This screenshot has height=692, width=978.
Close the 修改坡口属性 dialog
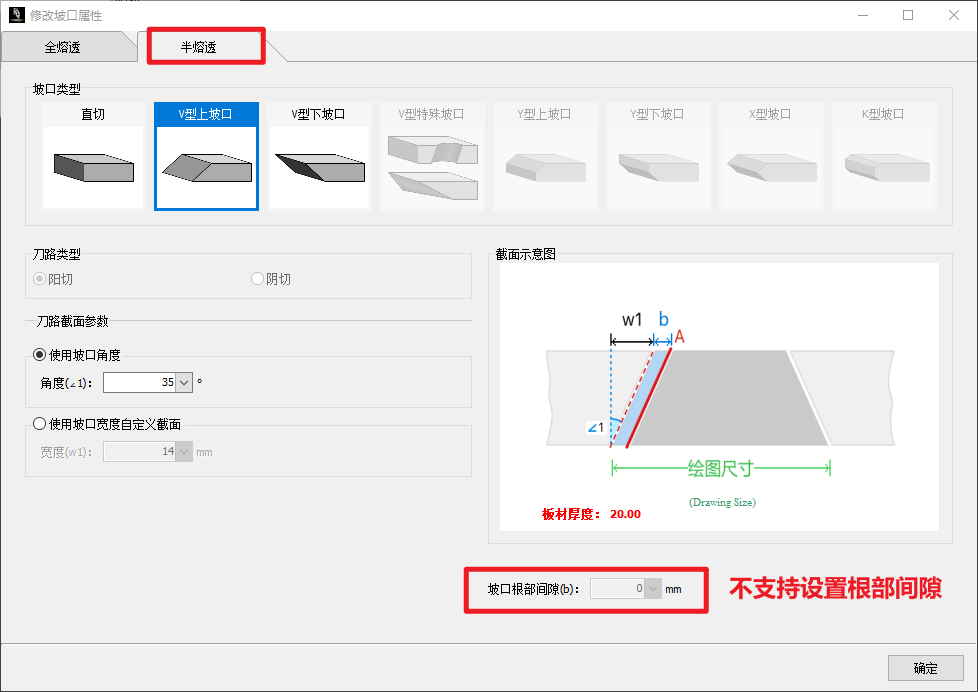coord(954,15)
